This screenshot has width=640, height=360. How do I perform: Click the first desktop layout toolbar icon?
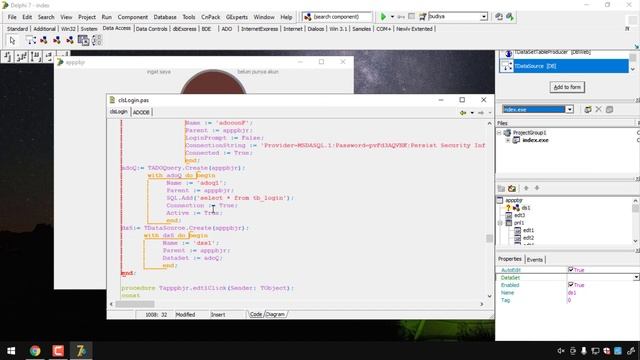(499, 17)
